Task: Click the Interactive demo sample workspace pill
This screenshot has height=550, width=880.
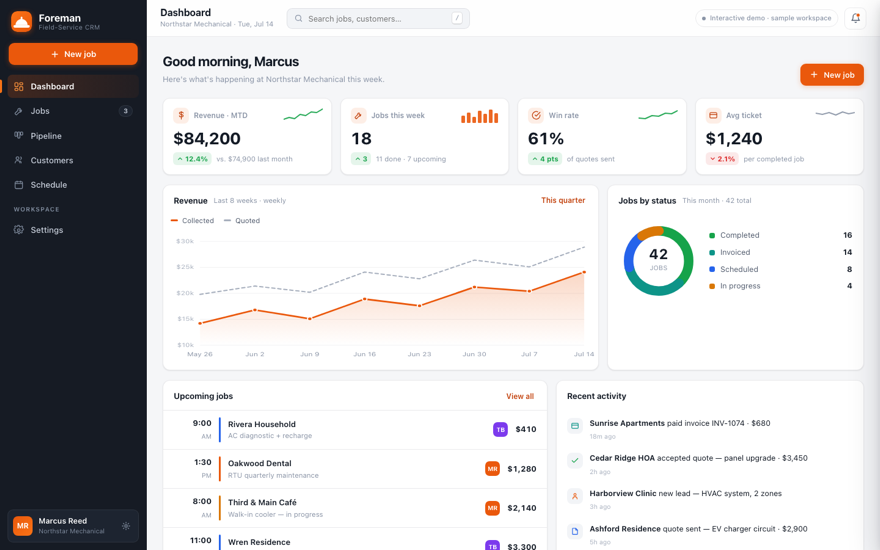Action: [x=767, y=18]
